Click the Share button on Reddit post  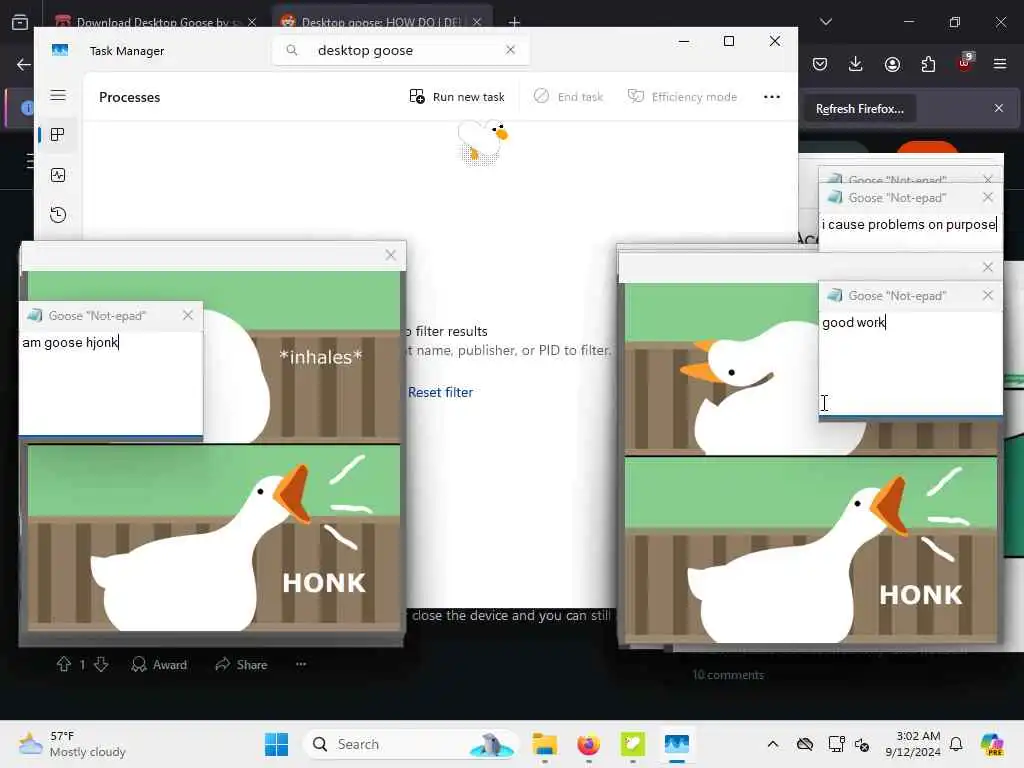[x=242, y=664]
